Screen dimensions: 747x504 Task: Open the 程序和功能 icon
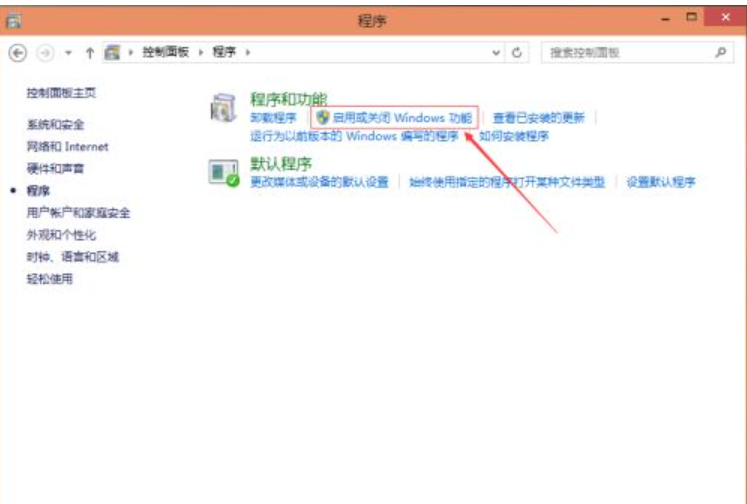[223, 108]
